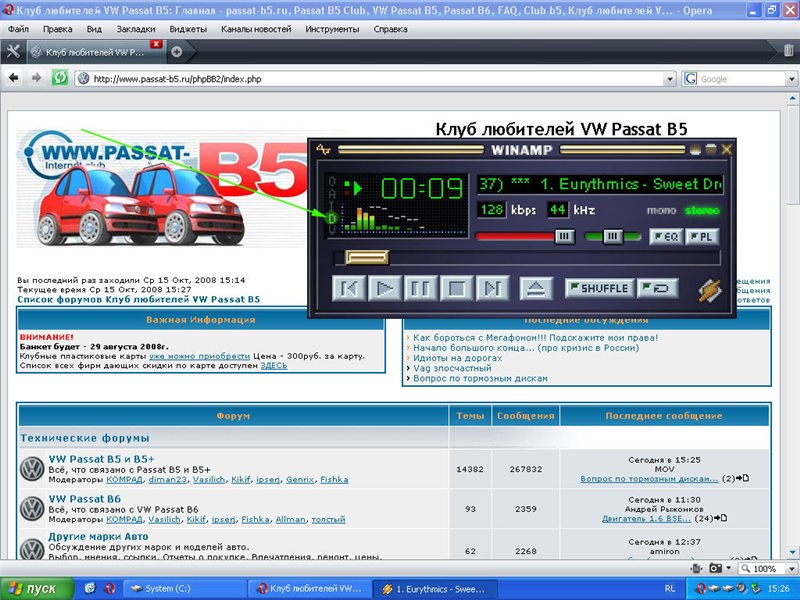Open Двигатель 1.6 BSE last post link
800x600 pixels.
646,518
